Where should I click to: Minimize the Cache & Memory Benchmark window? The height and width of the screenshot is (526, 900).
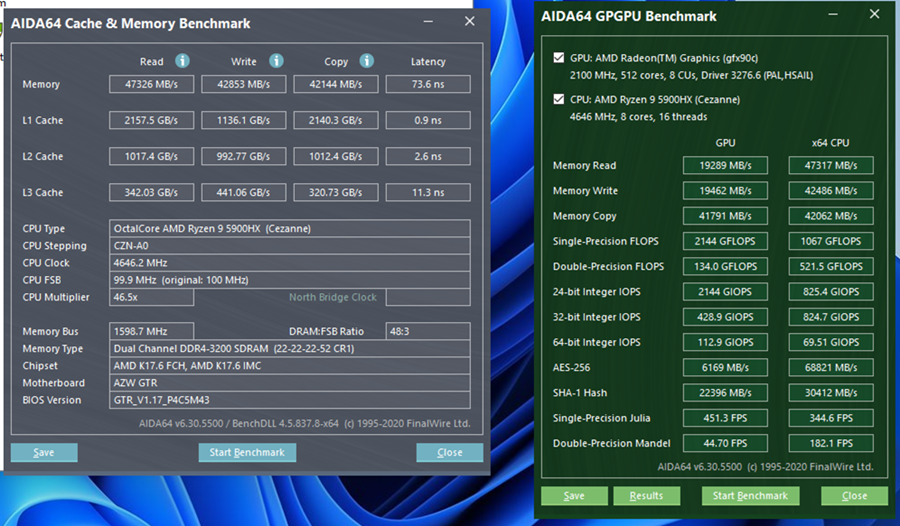coord(428,22)
